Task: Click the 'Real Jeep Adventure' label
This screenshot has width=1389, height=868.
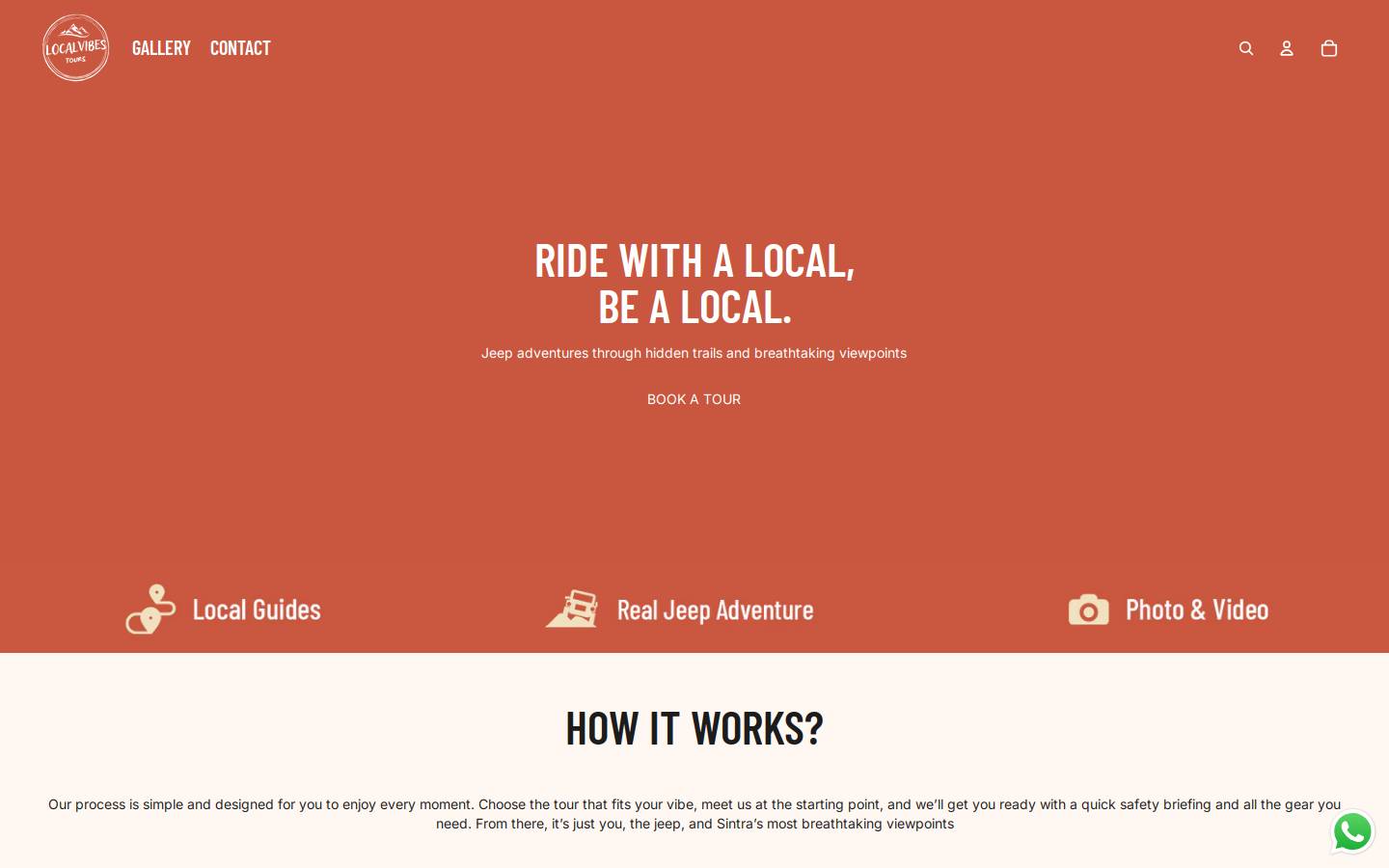Action: click(x=715, y=610)
